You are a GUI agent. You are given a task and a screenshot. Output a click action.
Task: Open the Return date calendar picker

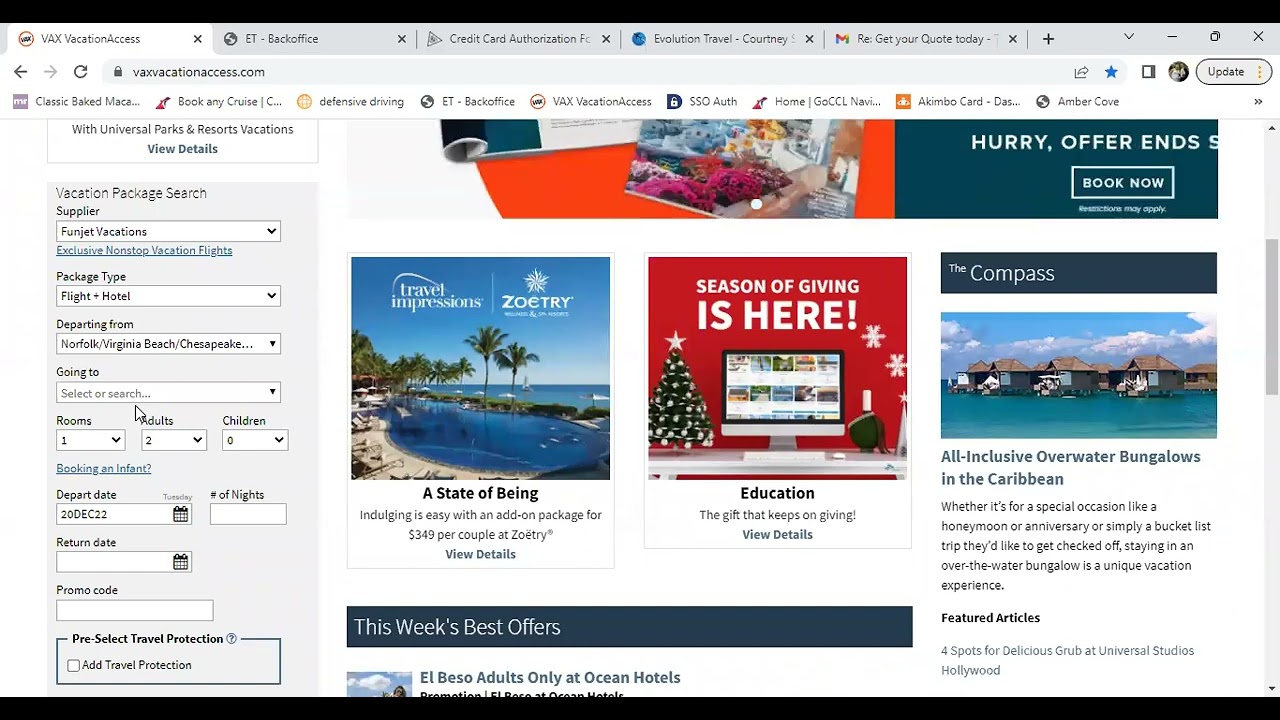tap(180, 562)
